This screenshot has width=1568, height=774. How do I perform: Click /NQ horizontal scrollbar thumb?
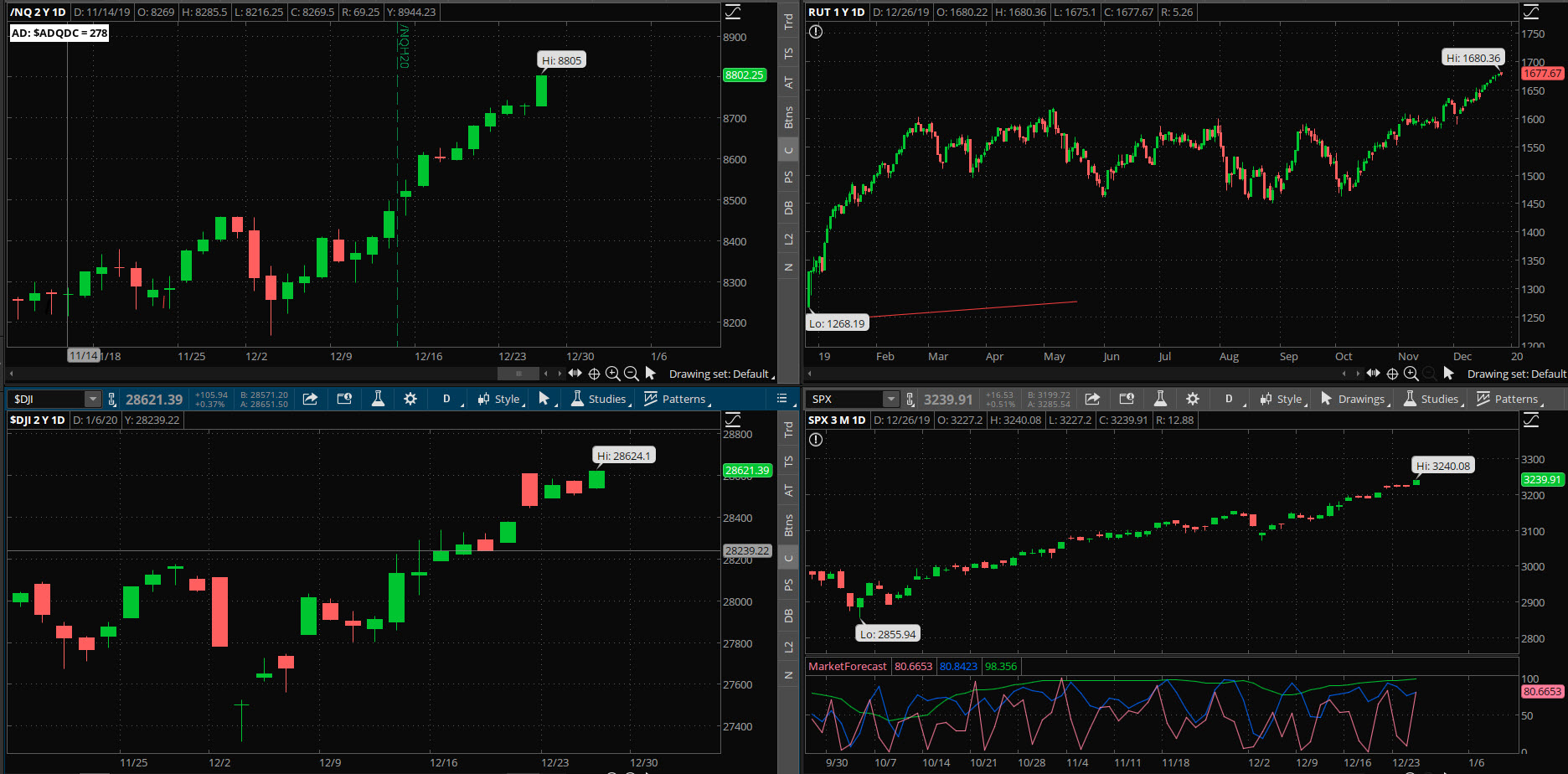click(x=518, y=374)
